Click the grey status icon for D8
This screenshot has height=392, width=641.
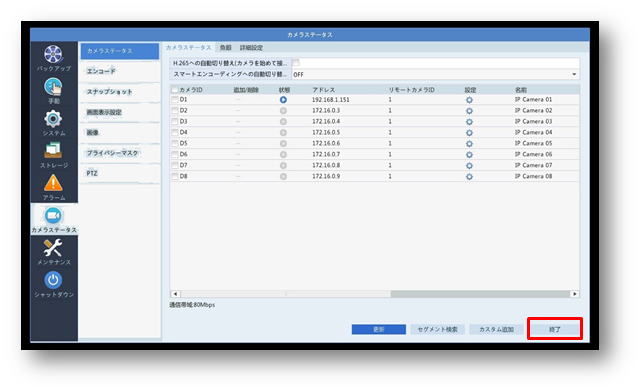click(x=283, y=177)
